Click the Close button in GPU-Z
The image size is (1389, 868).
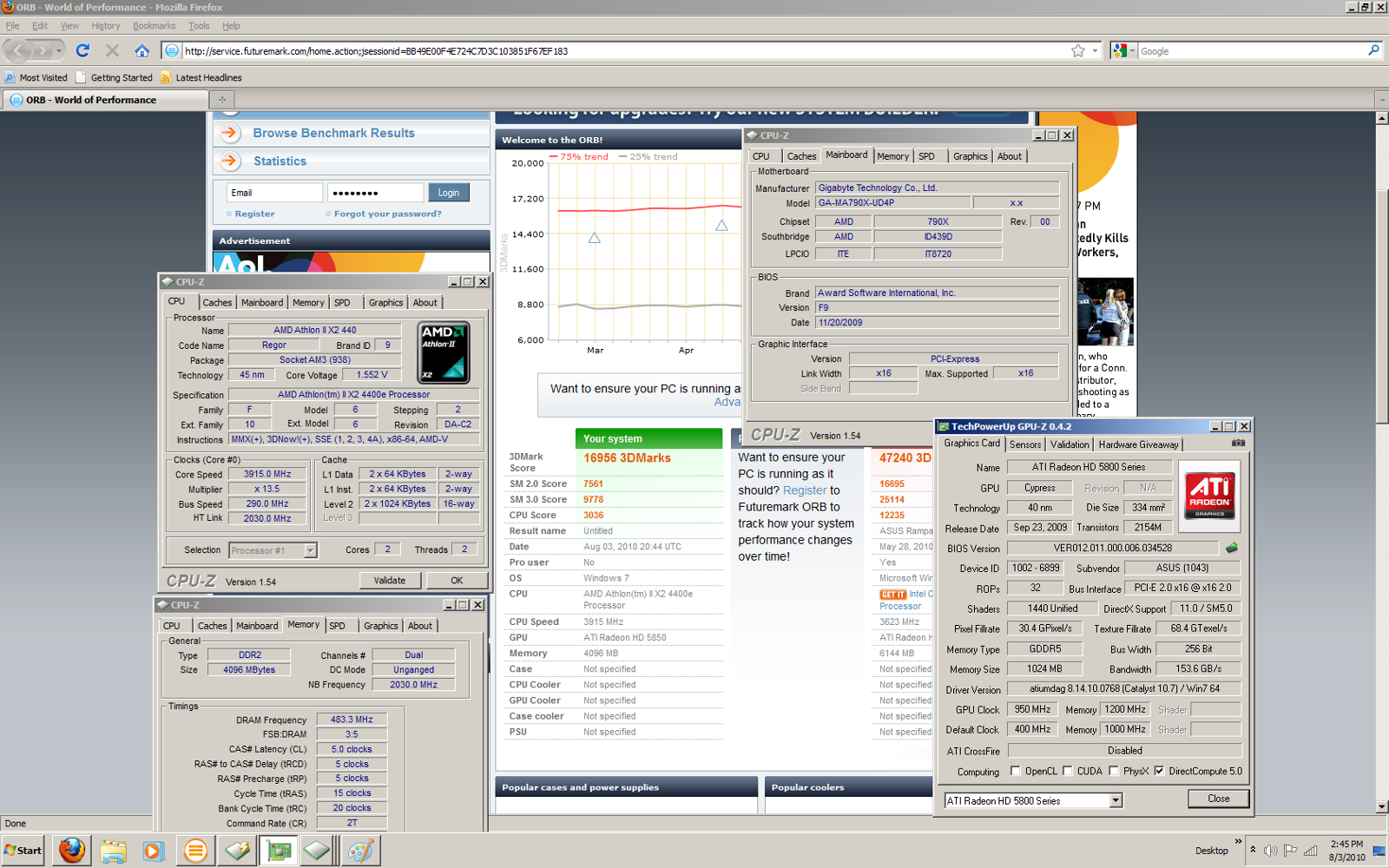1218,799
